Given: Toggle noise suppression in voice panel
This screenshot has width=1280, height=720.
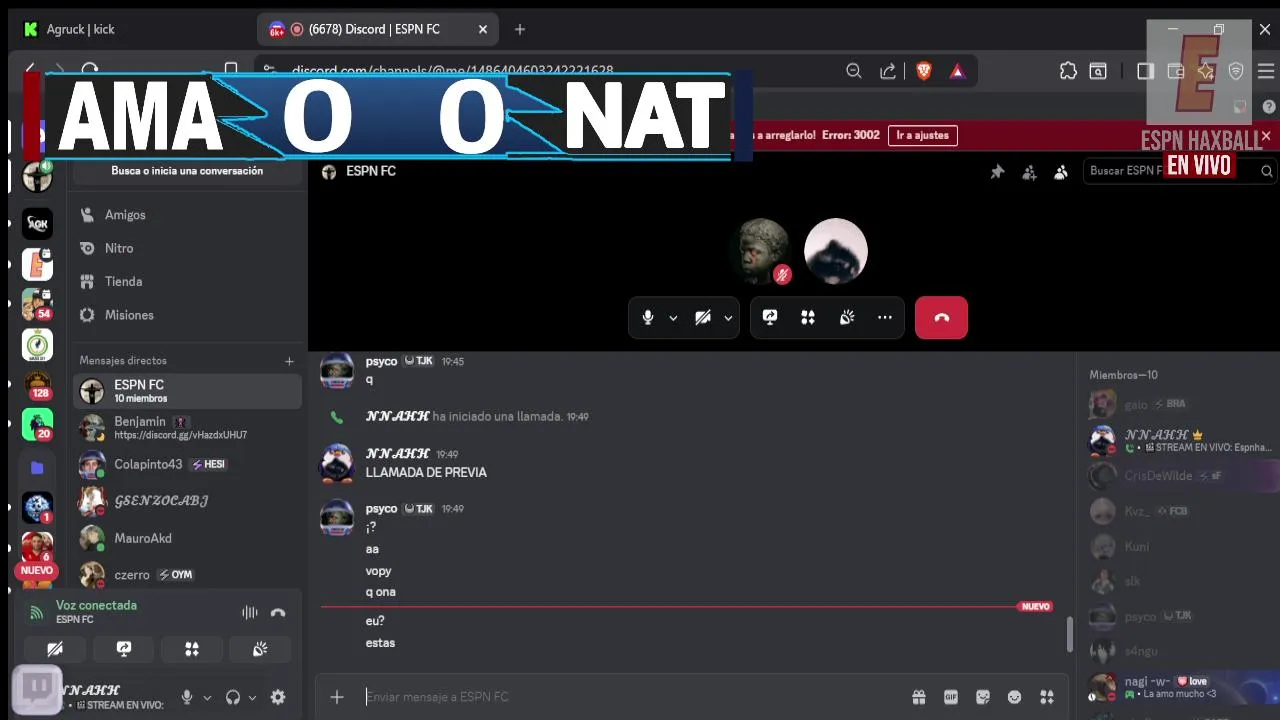Looking at the screenshot, I should (x=250, y=612).
